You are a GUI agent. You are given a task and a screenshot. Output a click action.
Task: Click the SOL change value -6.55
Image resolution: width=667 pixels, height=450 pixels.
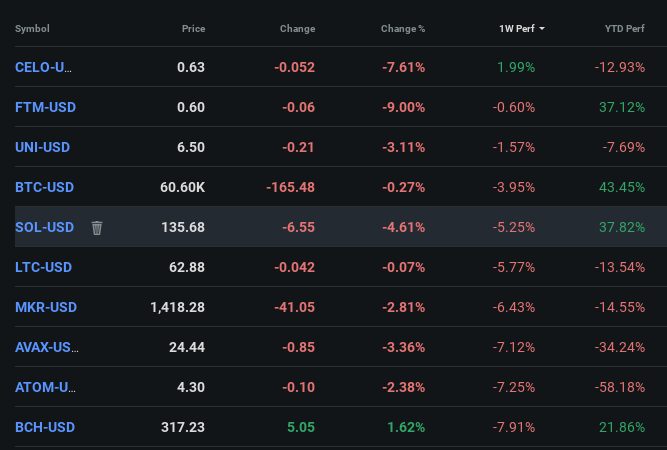click(x=299, y=227)
